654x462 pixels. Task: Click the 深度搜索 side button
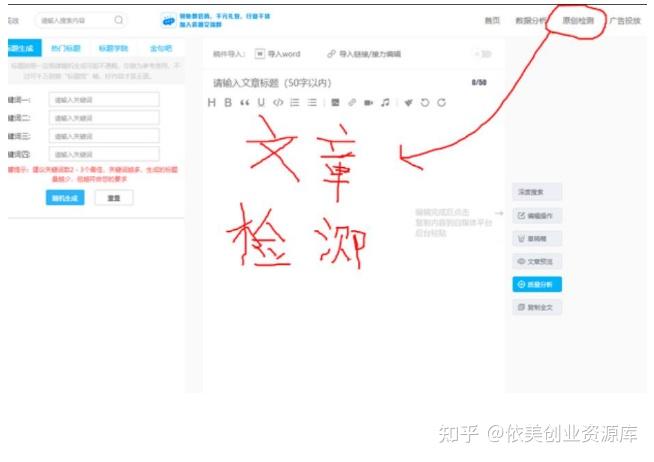pyautogui.click(x=537, y=192)
